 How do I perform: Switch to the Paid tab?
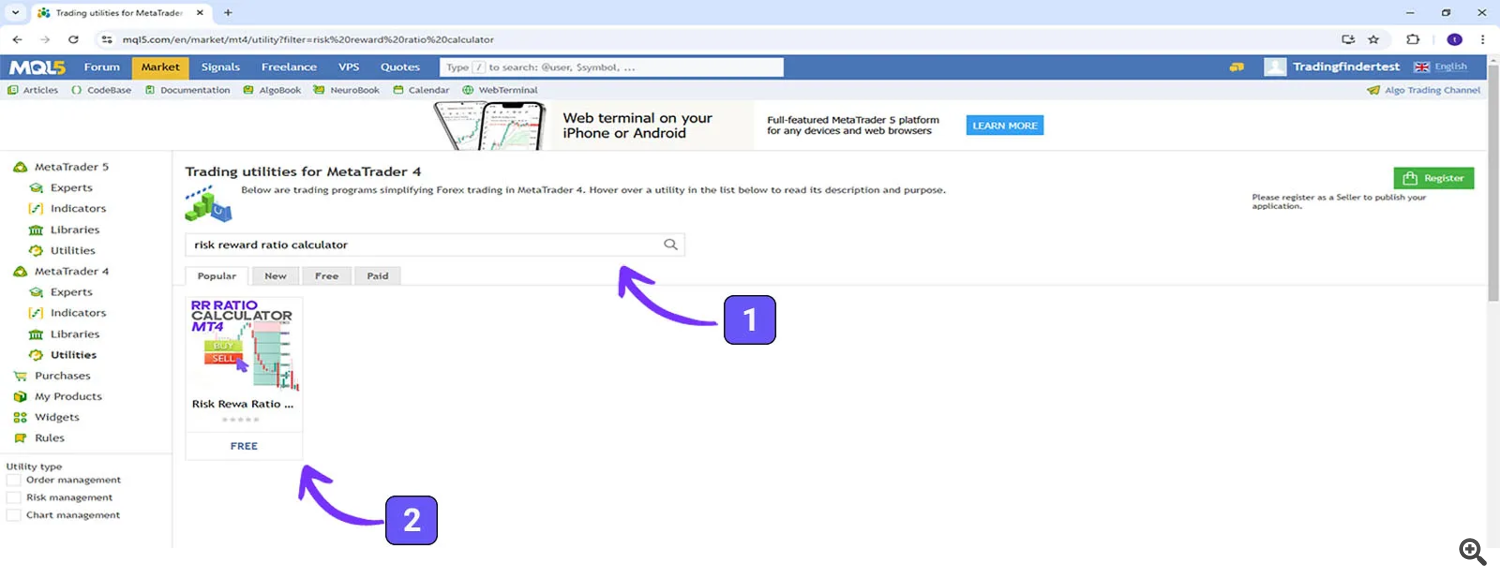point(378,276)
